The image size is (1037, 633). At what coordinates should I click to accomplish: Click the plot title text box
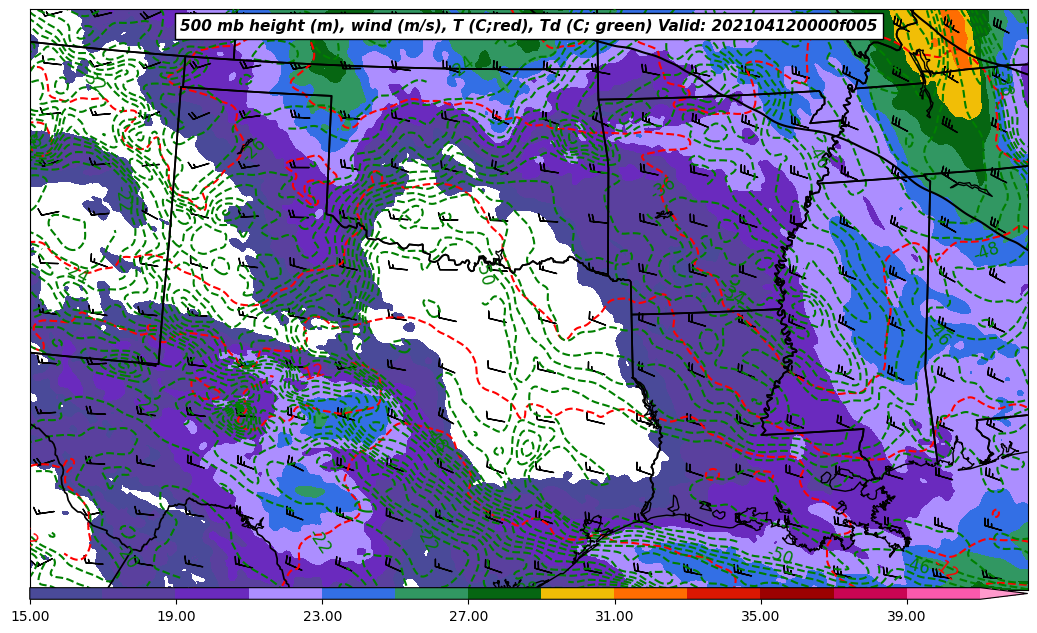point(528,26)
